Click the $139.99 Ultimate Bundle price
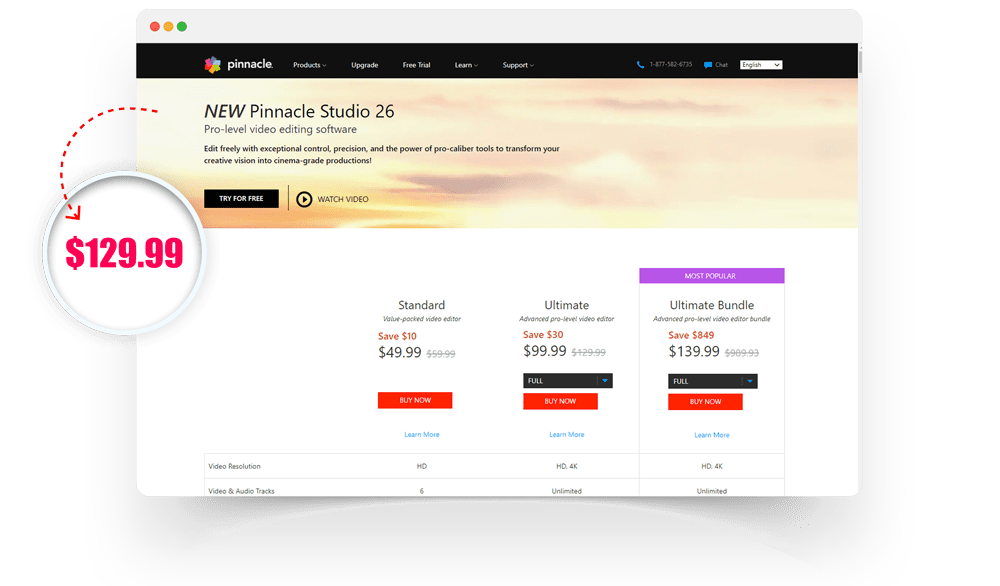Screen dimensions: 1000x586 [694, 351]
